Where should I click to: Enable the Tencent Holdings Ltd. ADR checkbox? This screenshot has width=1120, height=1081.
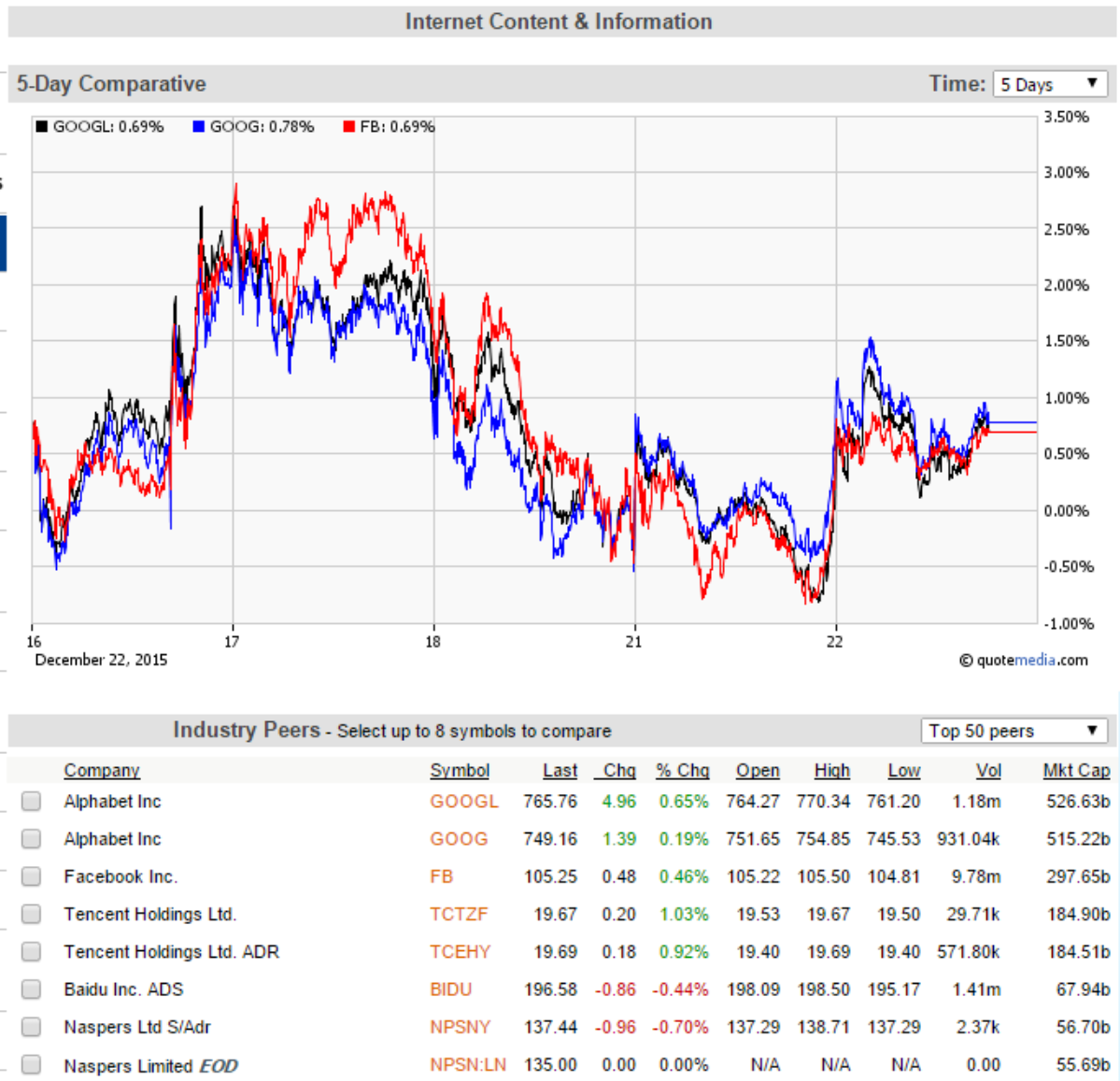[x=31, y=952]
